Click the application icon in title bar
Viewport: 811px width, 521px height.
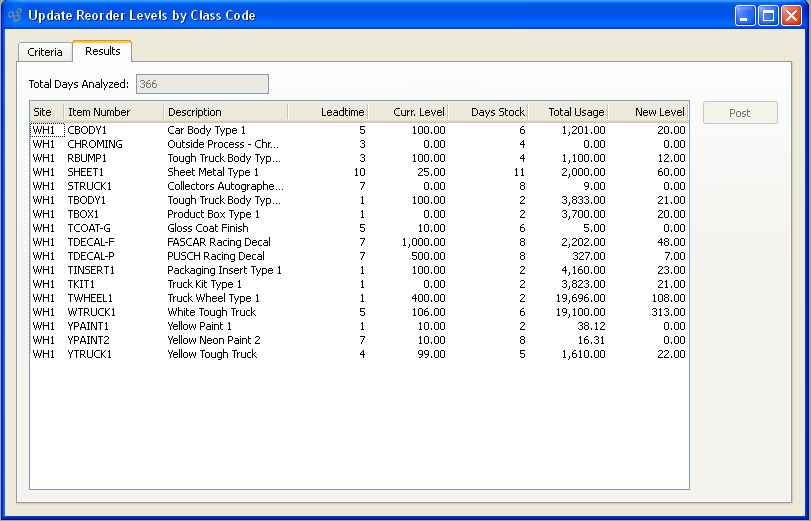tap(14, 16)
